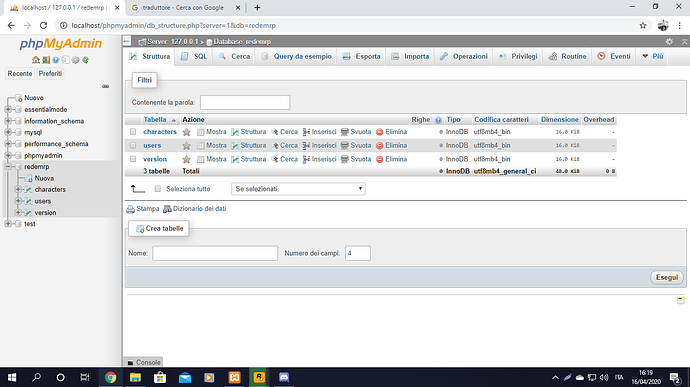
Task: Check the version table checkbox
Action: coord(133,159)
